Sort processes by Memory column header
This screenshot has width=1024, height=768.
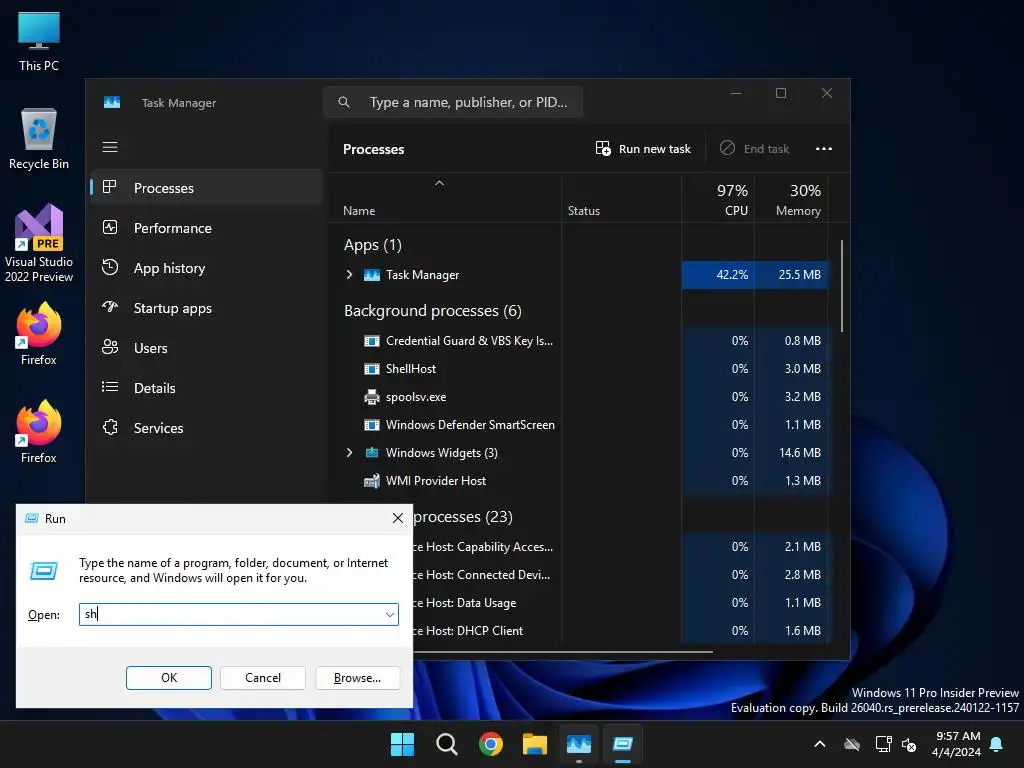coord(792,200)
